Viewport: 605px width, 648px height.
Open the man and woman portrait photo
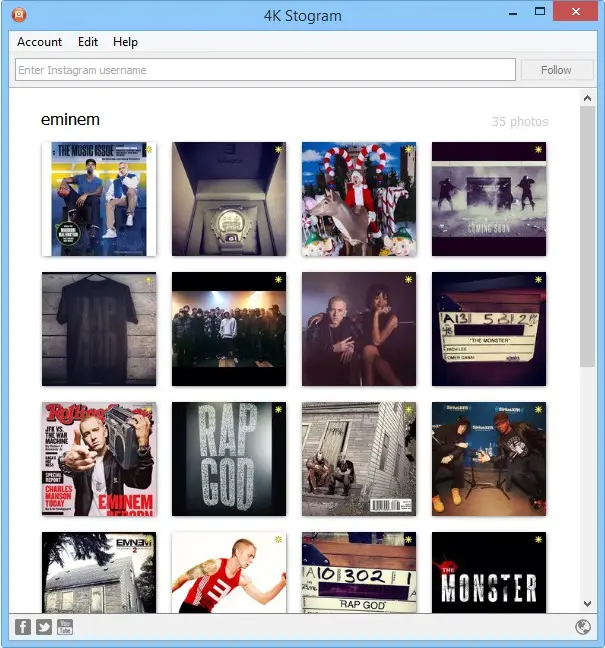coord(359,329)
